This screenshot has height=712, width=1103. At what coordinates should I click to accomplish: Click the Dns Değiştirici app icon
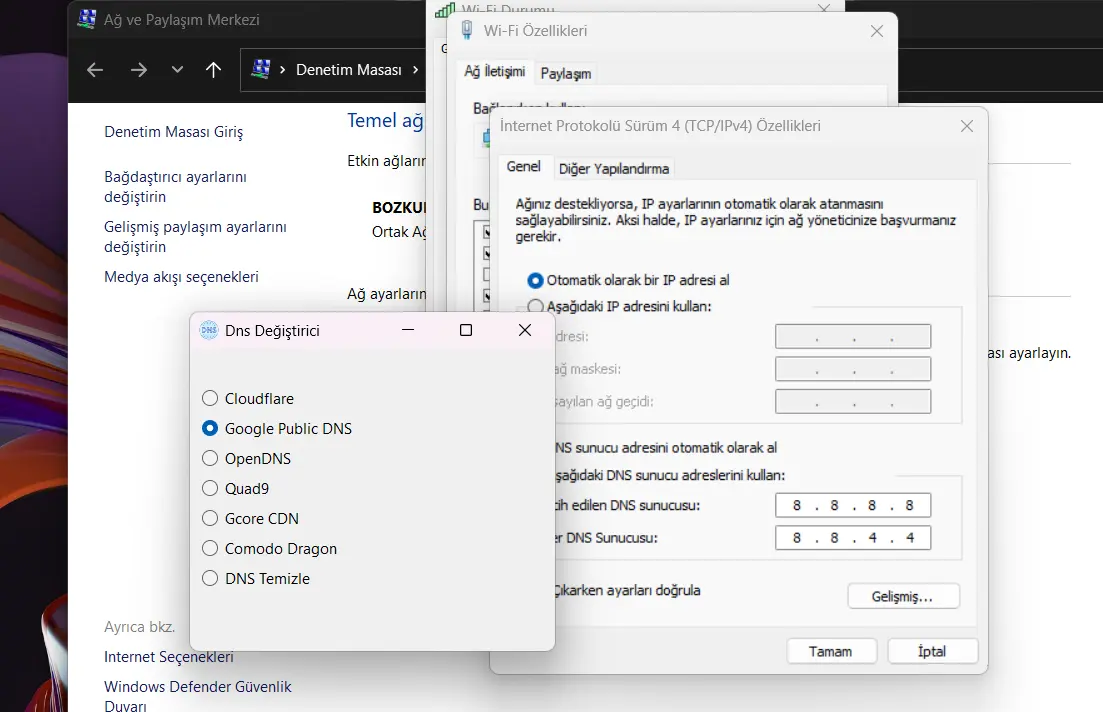(x=209, y=330)
